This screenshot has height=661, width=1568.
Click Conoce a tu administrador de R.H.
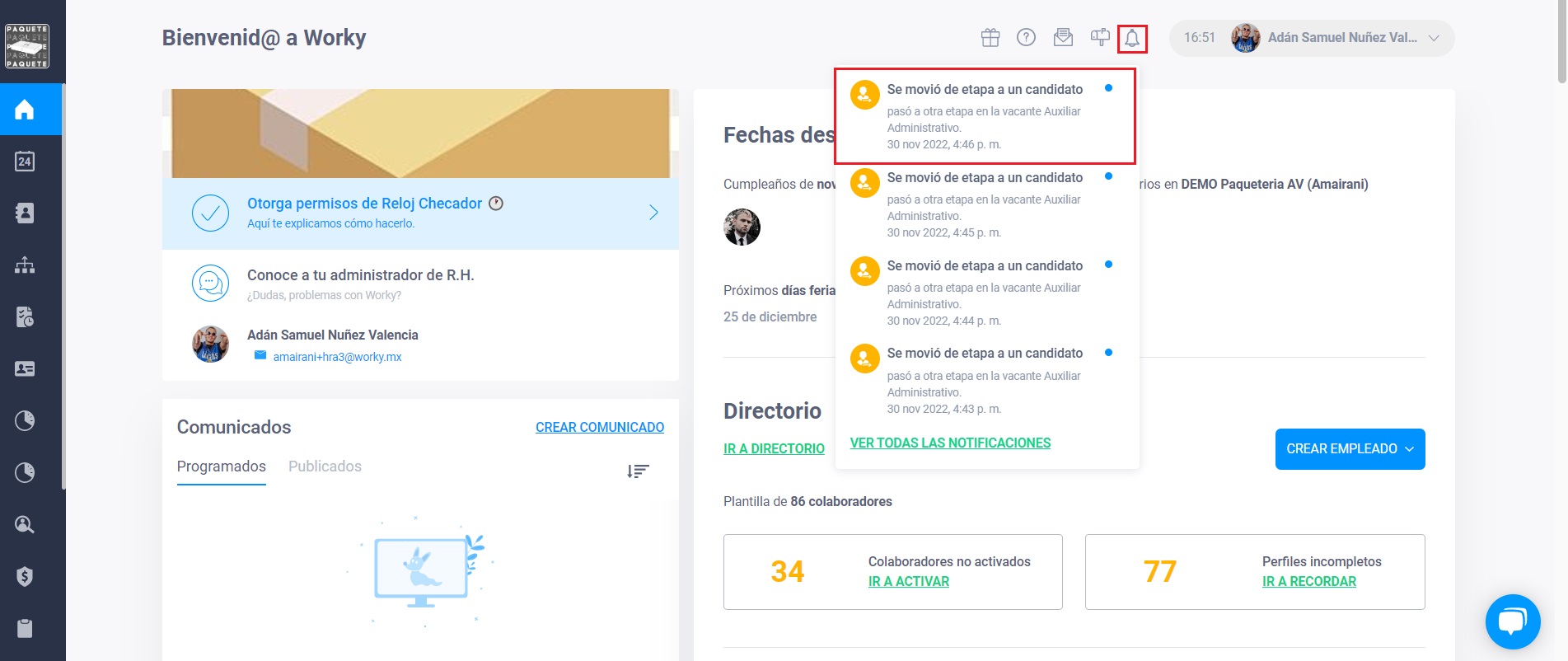coord(361,275)
